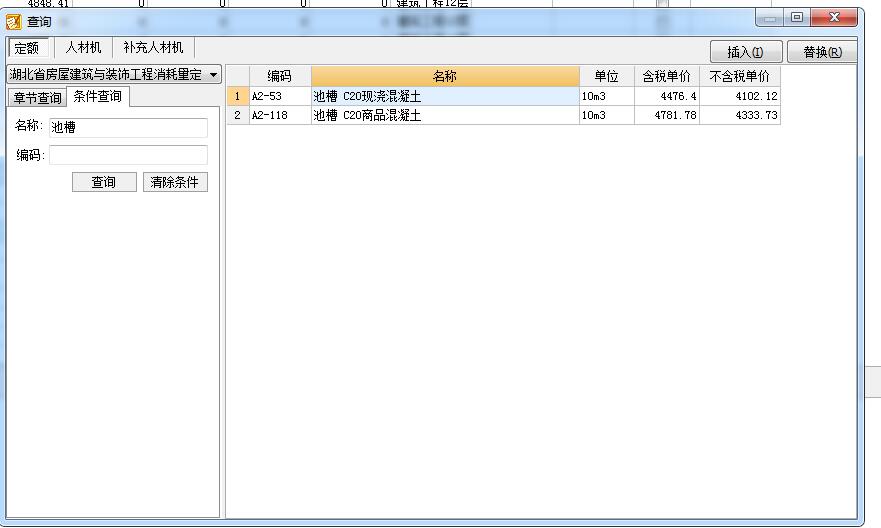Click the 查询 window app icon
The width and height of the screenshot is (881, 528).
[13, 22]
